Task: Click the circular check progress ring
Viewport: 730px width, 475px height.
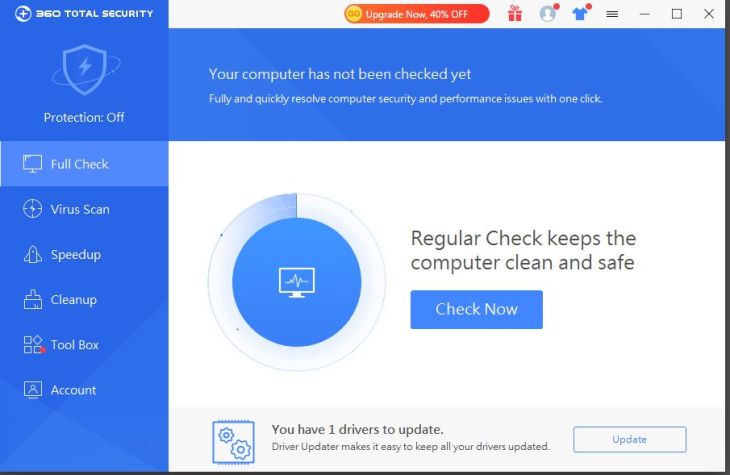Action: point(297,282)
